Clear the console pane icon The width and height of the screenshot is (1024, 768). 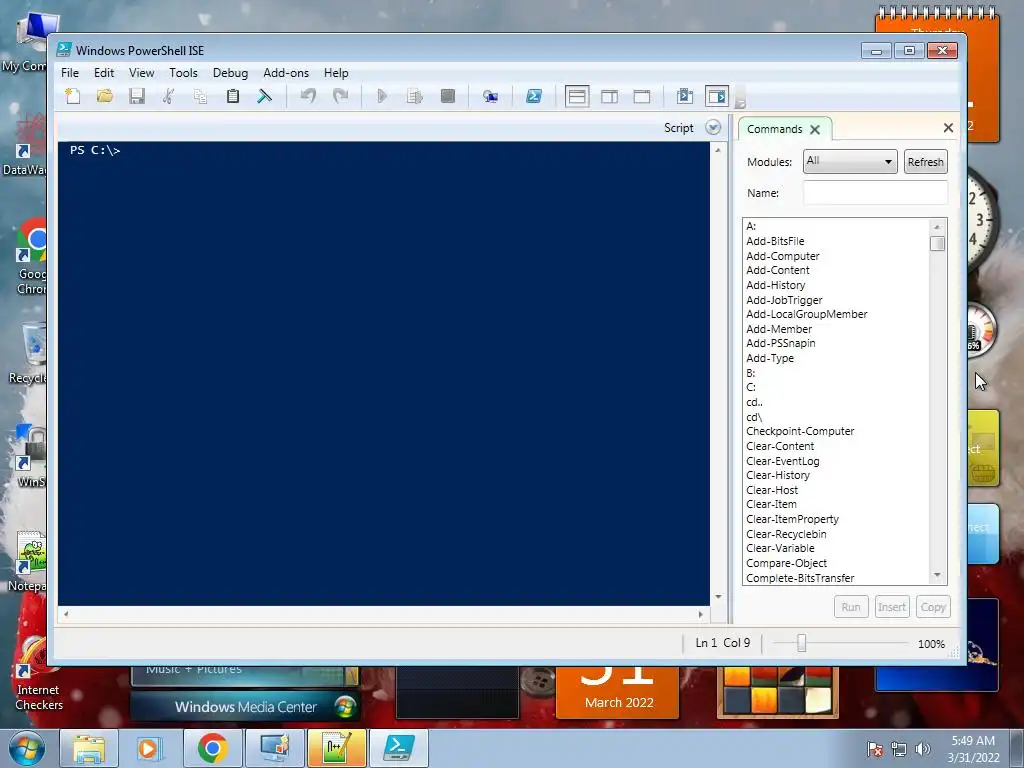click(264, 97)
